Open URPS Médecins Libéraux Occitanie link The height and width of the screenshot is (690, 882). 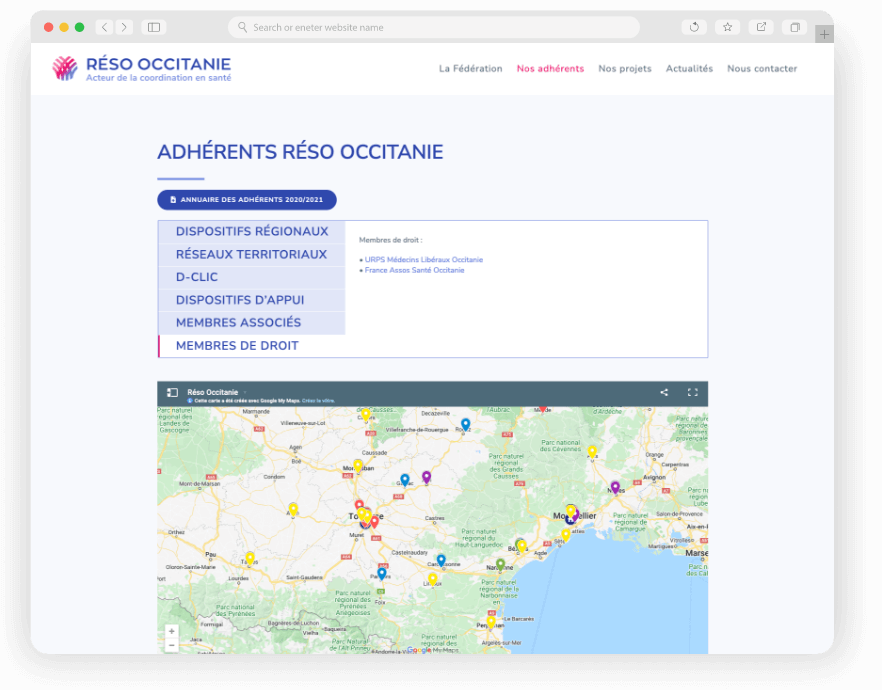[424, 259]
